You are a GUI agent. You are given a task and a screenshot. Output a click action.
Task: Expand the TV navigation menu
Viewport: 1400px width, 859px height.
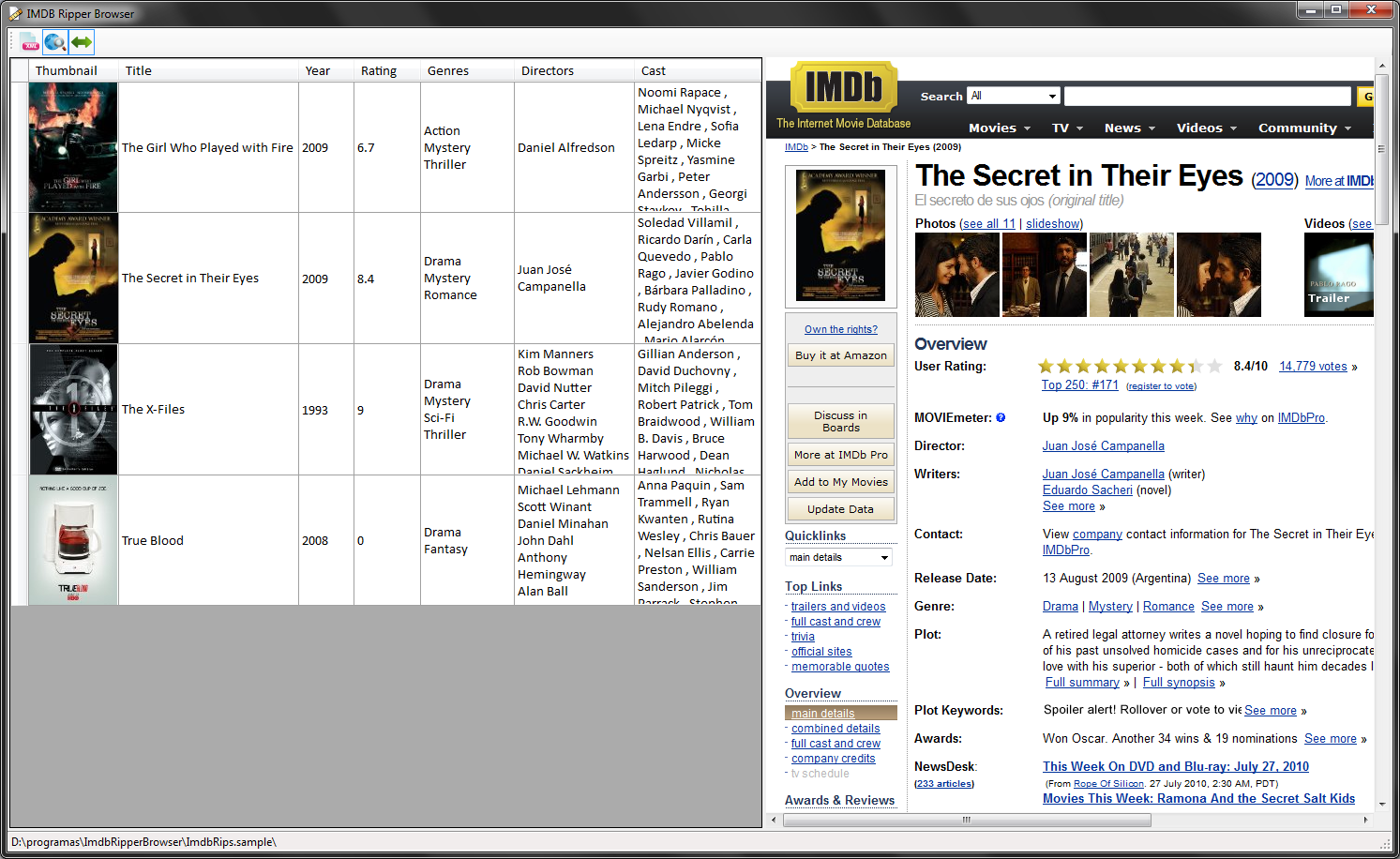(x=1068, y=128)
